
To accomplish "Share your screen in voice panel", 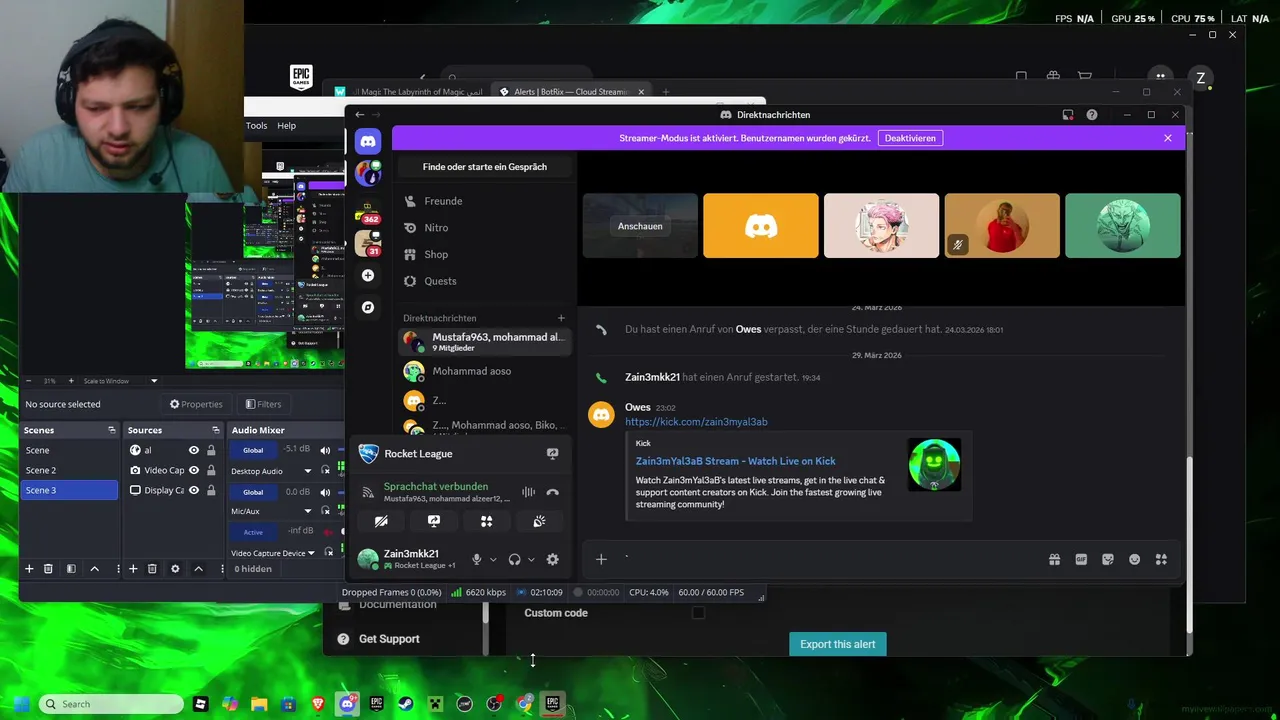I will [433, 521].
